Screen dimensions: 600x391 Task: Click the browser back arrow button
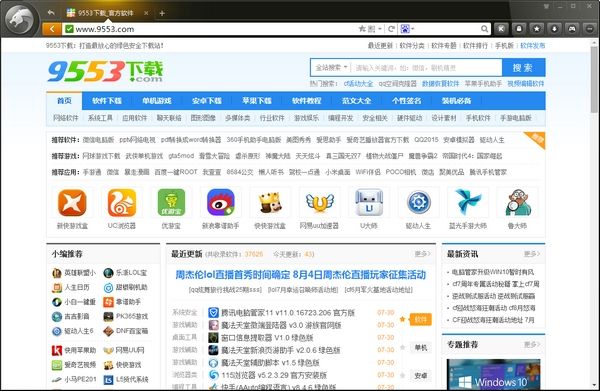coord(52,29)
